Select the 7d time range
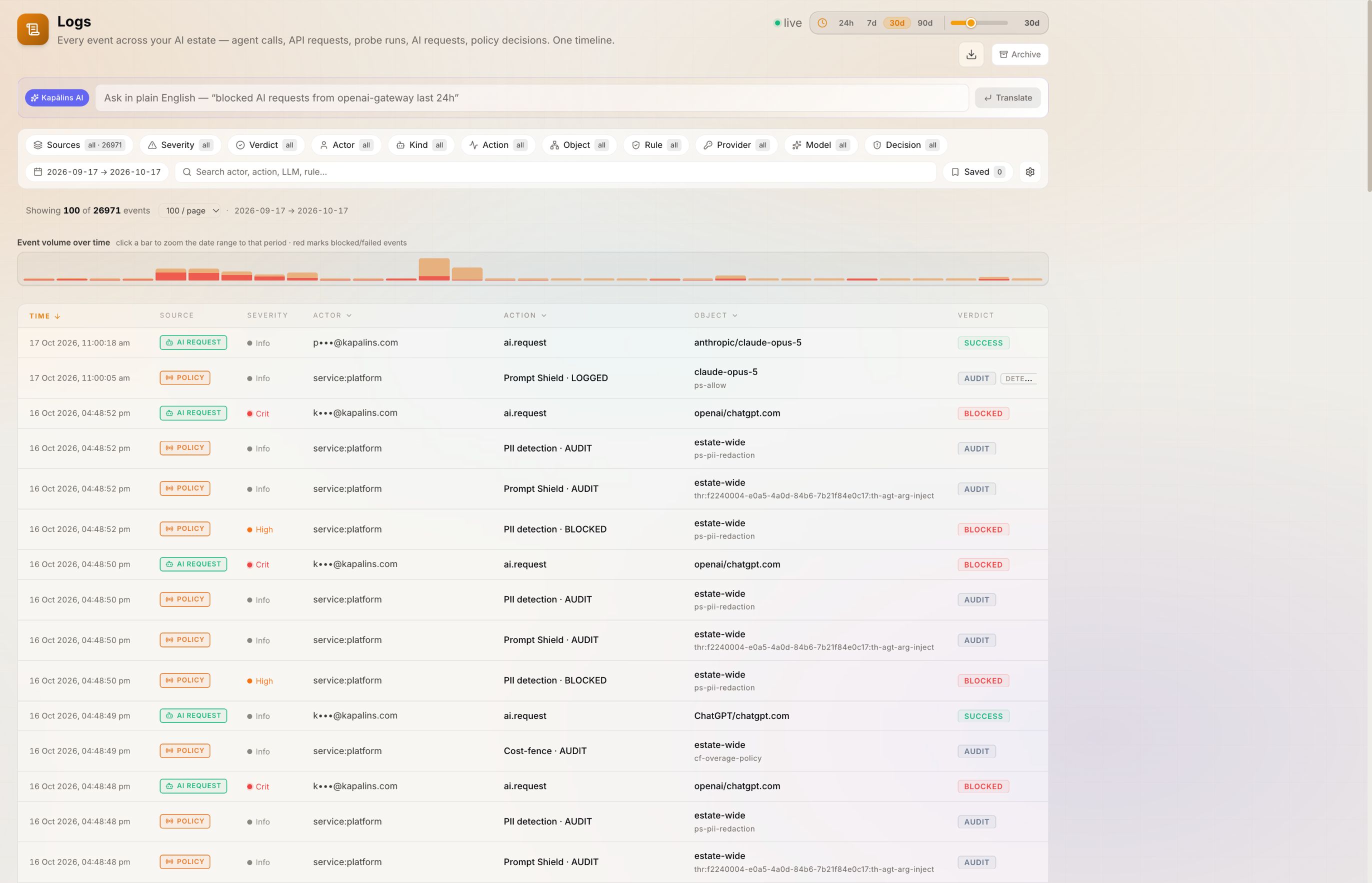 (871, 23)
